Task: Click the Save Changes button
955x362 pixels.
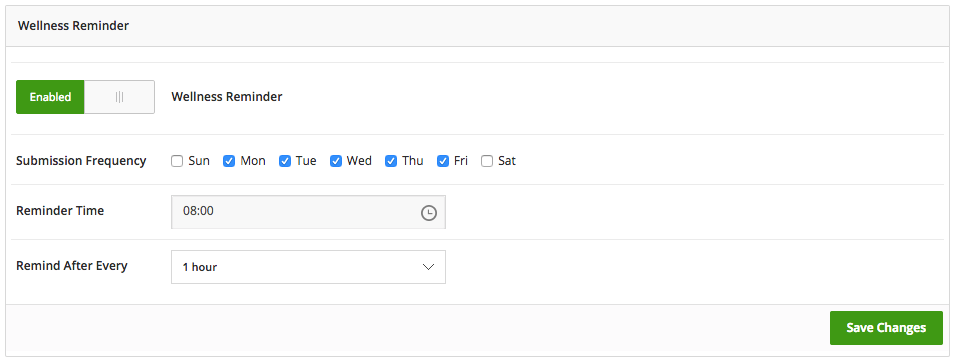Action: [886, 328]
